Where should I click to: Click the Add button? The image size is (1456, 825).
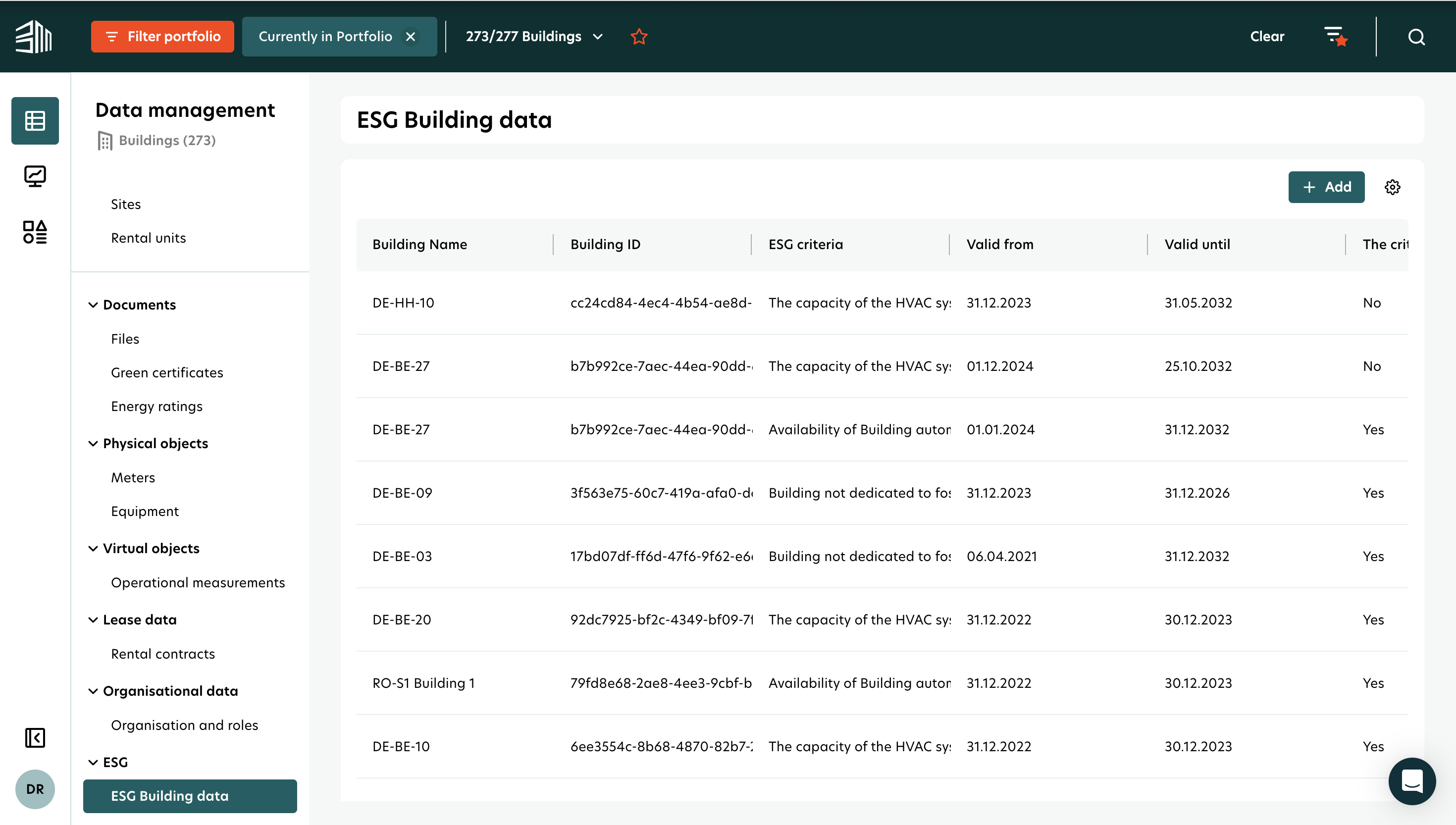[1326, 187]
